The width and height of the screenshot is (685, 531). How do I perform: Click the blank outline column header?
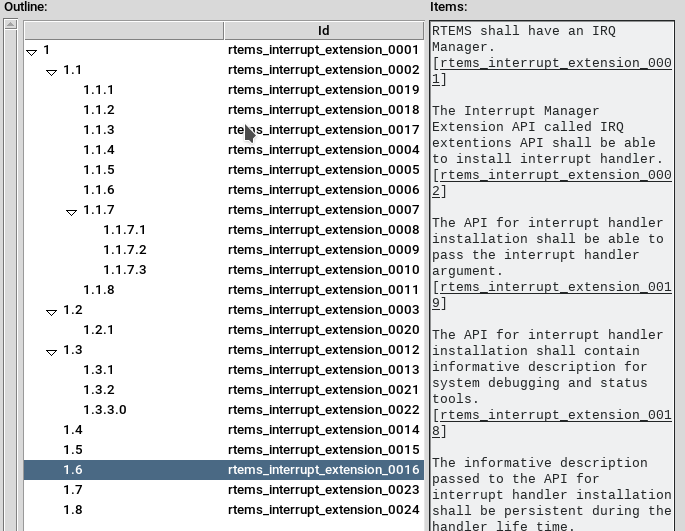click(x=124, y=31)
